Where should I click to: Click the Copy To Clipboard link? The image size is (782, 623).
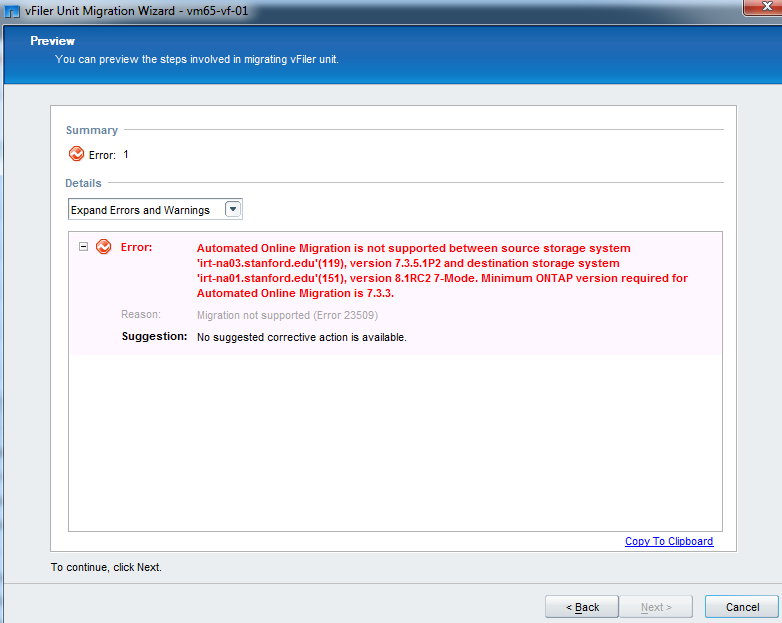coord(669,541)
